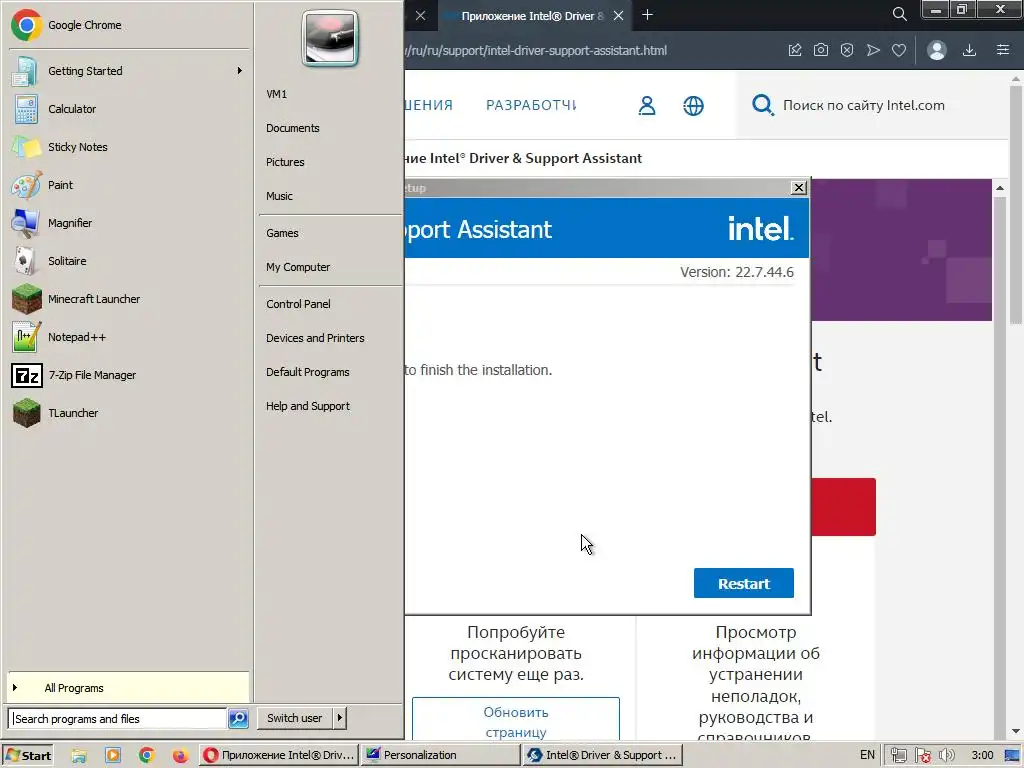Open the Solitaire game
Screen dimensions: 1024x768
pyautogui.click(x=128, y=261)
